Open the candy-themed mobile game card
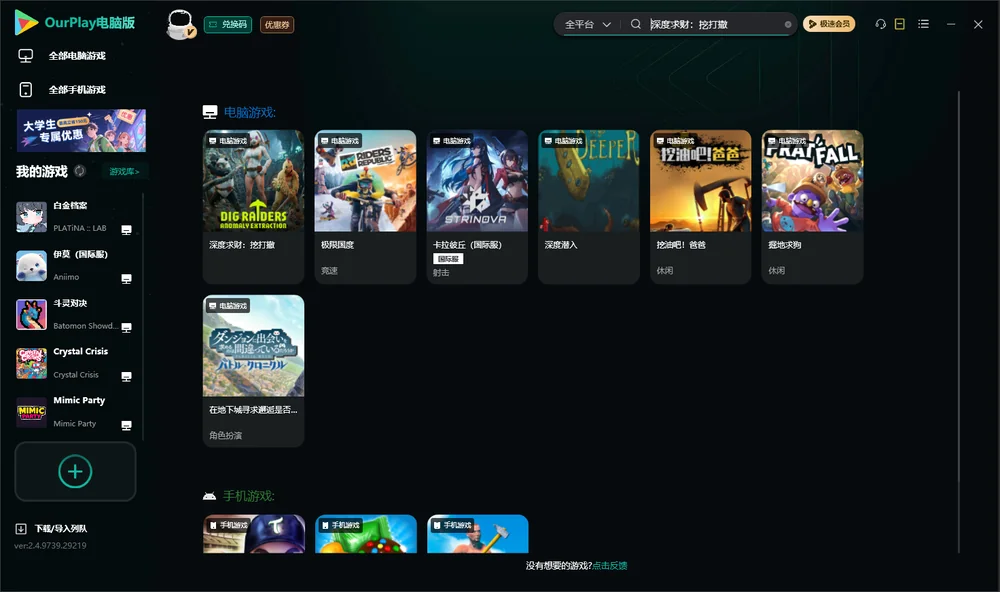The width and height of the screenshot is (1000, 592). [x=366, y=534]
